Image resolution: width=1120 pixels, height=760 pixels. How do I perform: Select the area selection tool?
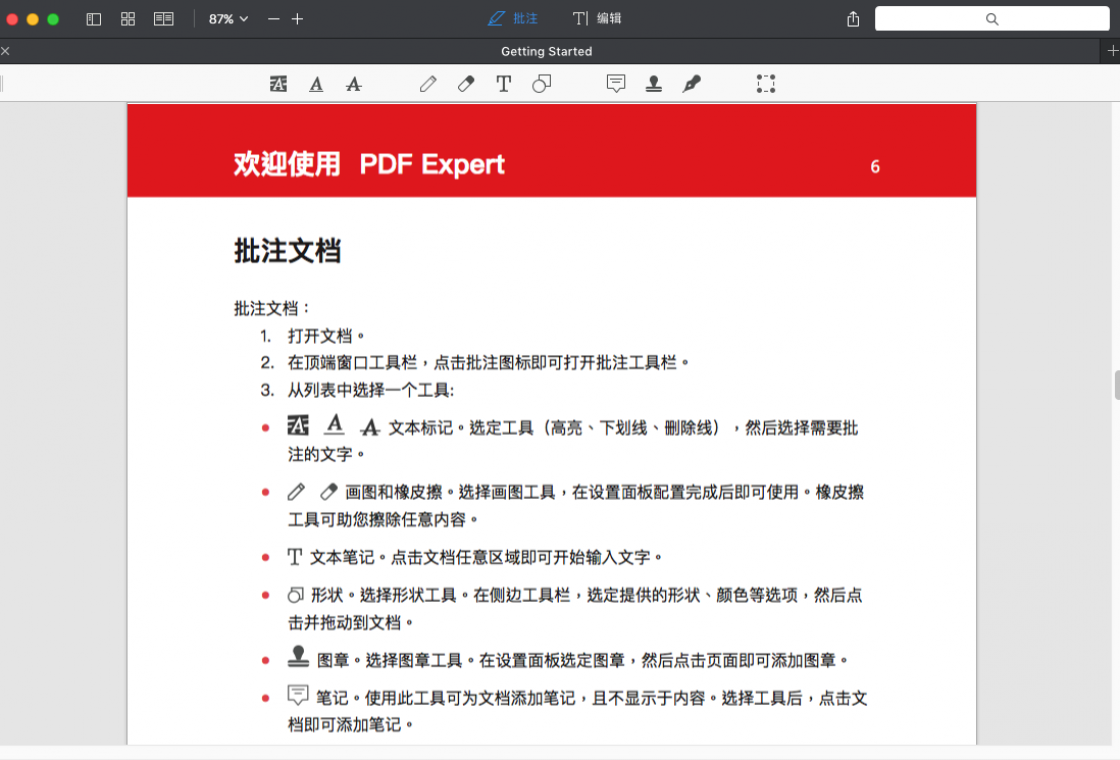tap(766, 84)
